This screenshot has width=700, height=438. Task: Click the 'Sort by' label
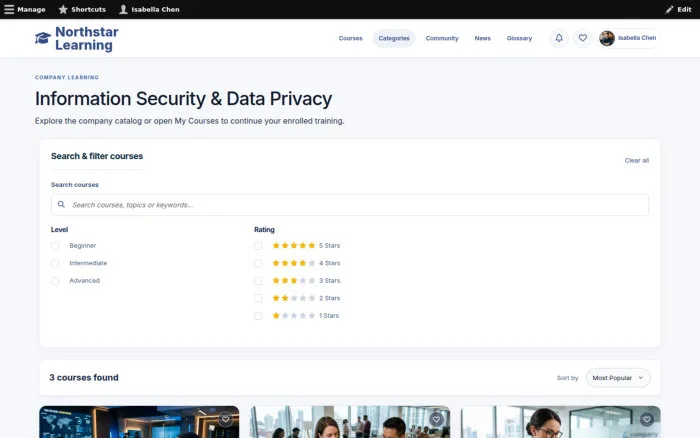[x=567, y=378]
